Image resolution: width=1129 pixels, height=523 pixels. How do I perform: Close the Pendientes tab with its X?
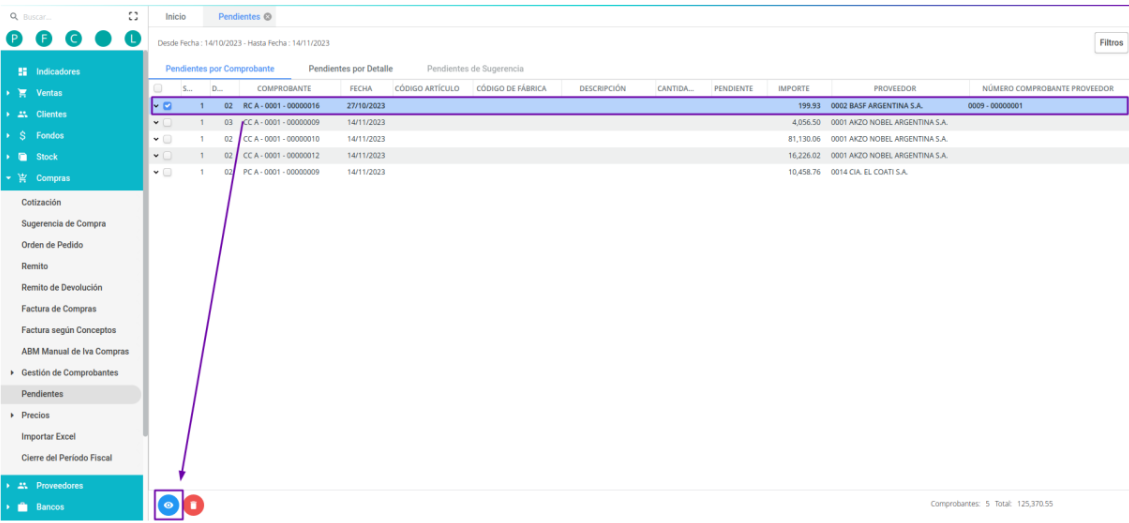tap(268, 17)
